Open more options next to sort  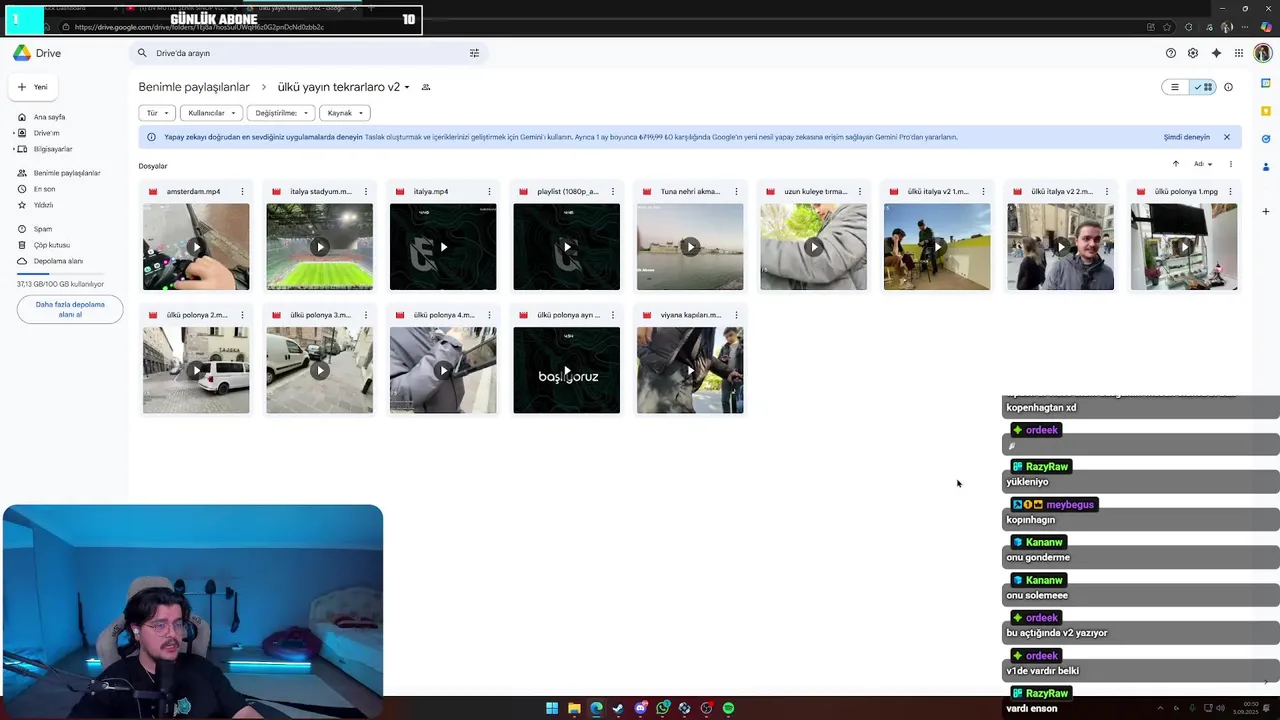(x=1231, y=164)
